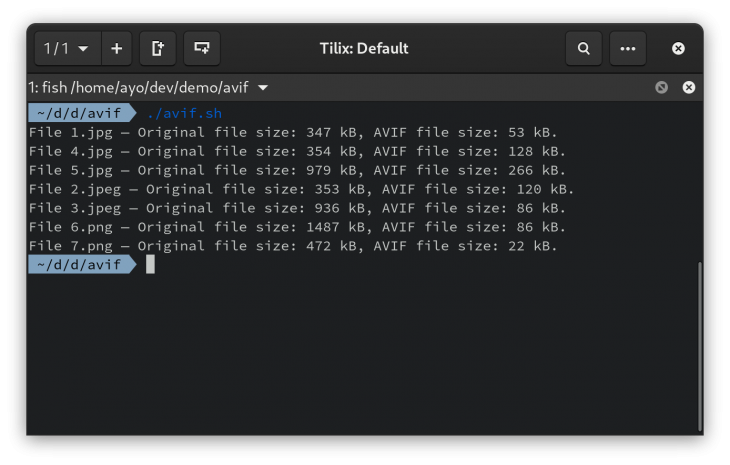Close the Tilix window
The image size is (730, 465).
pos(678,48)
